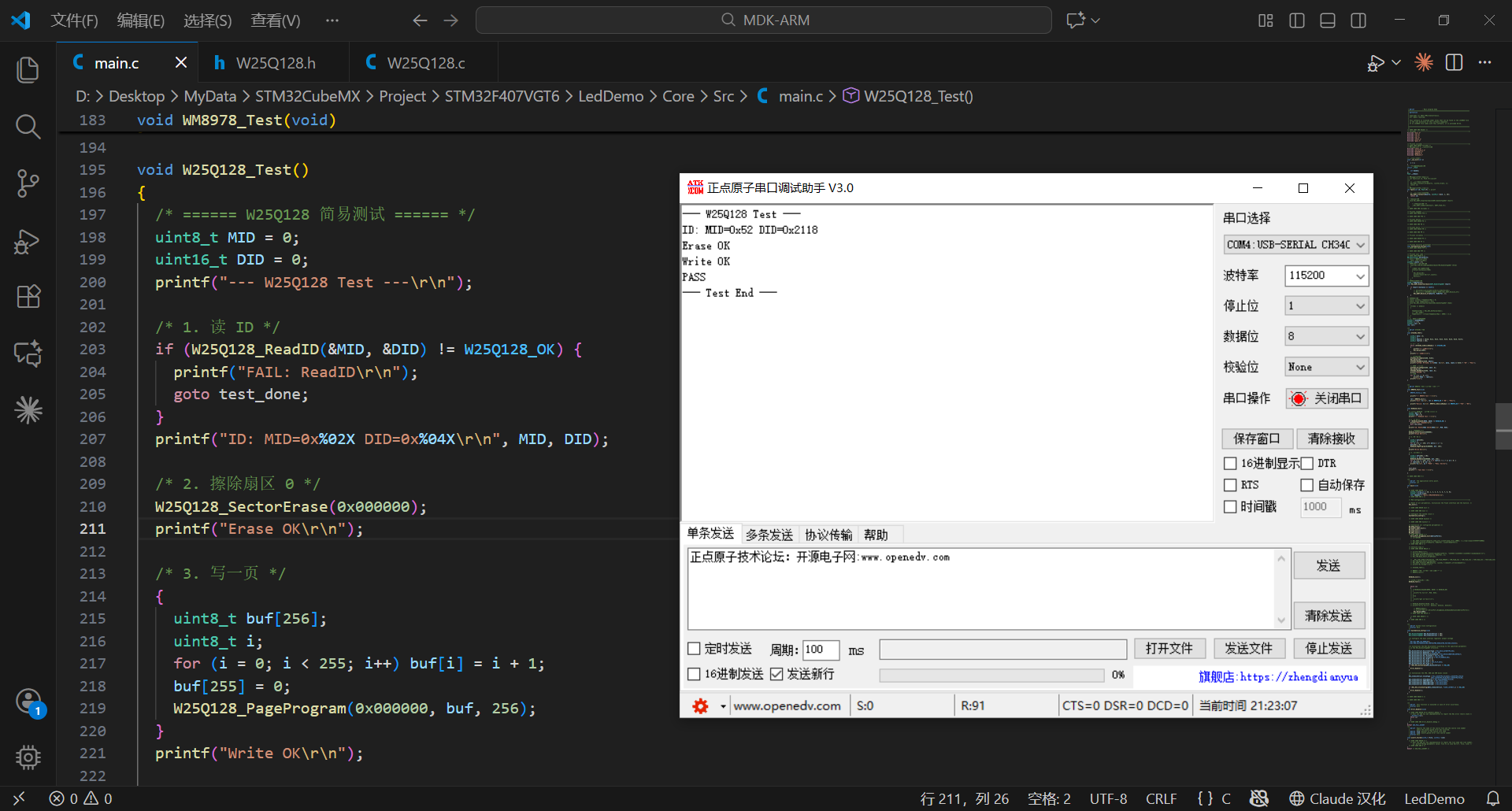The height and width of the screenshot is (811, 1512).
Task: Open the Extensions view
Action: (x=28, y=297)
